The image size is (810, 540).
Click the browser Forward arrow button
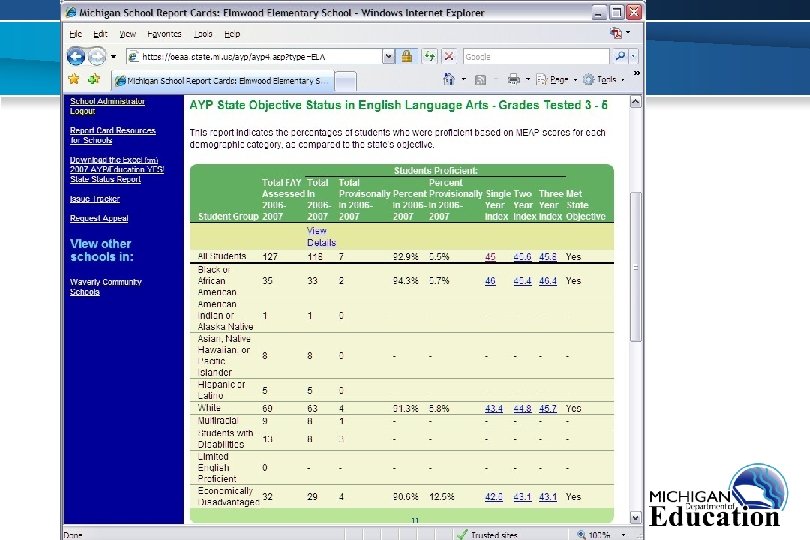[96, 56]
